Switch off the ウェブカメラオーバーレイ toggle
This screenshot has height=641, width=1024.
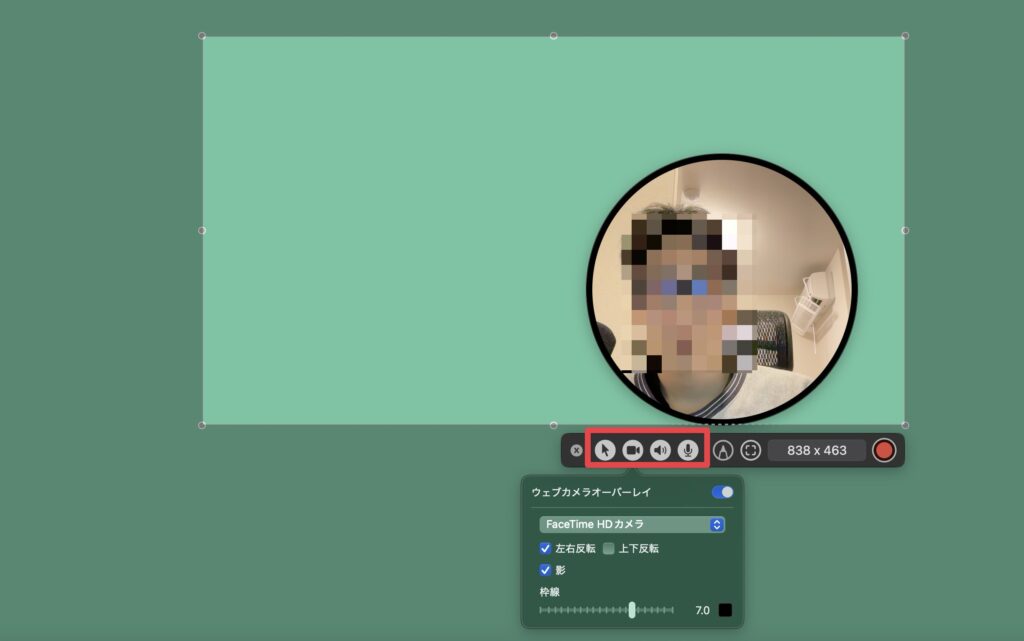[722, 492]
